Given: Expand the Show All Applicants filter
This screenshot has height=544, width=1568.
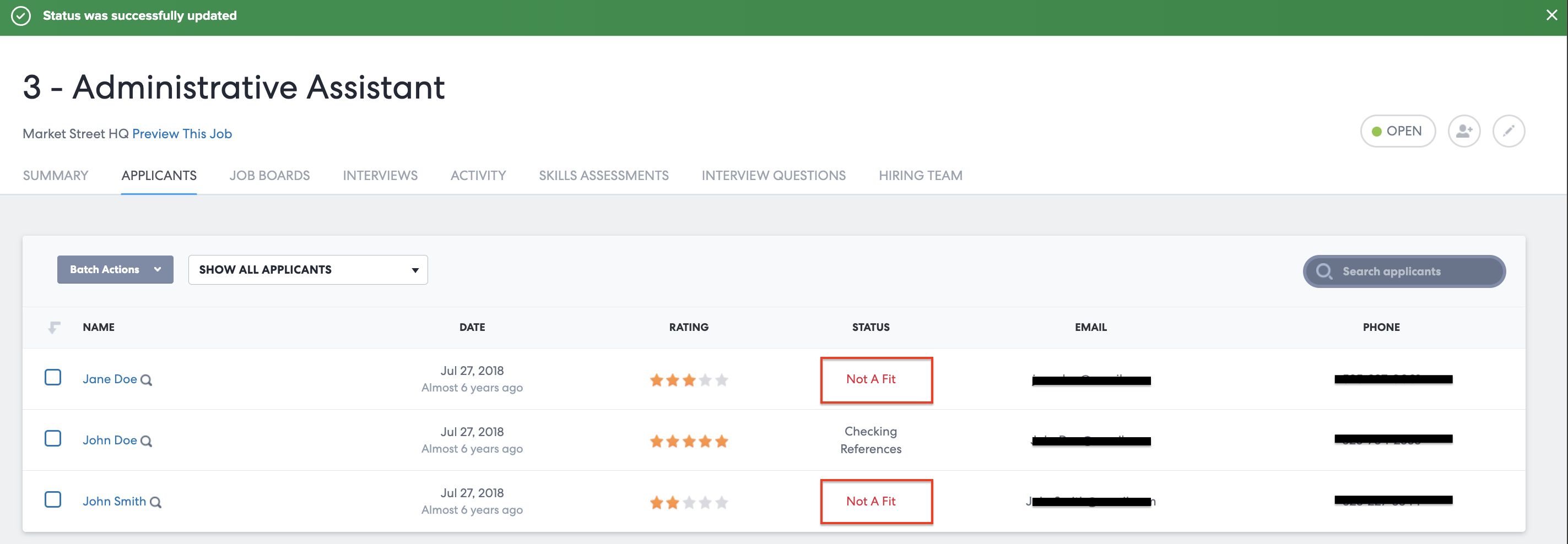Looking at the screenshot, I should click(x=307, y=270).
